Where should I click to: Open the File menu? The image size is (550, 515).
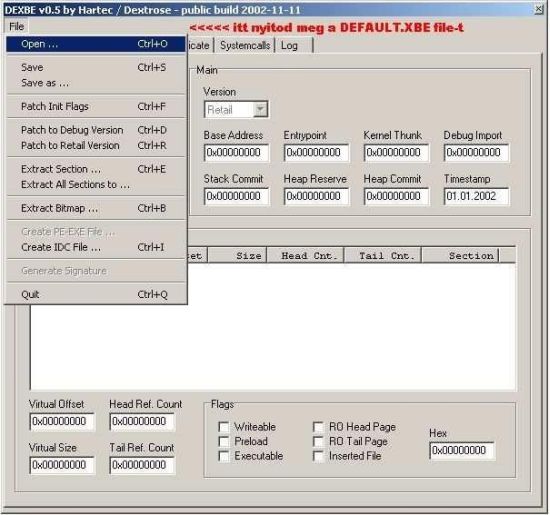coord(16,26)
